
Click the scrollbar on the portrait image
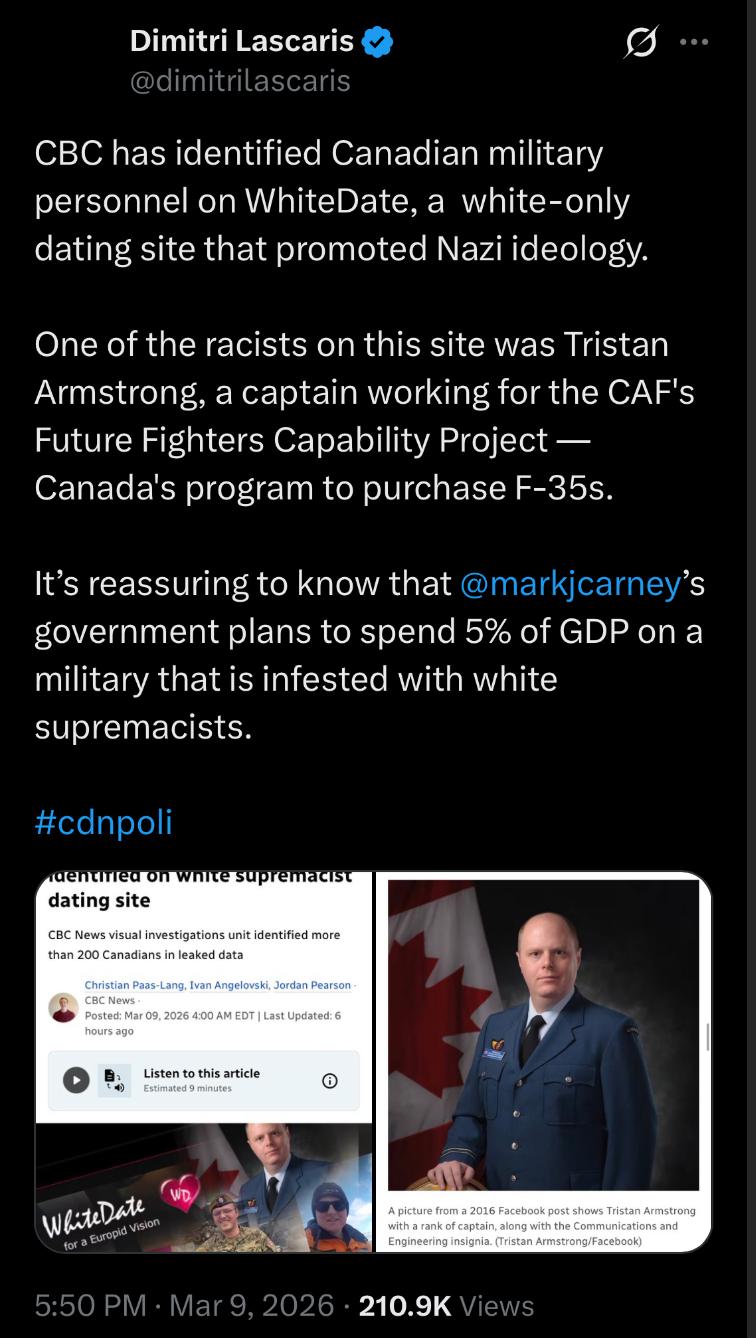(708, 1037)
